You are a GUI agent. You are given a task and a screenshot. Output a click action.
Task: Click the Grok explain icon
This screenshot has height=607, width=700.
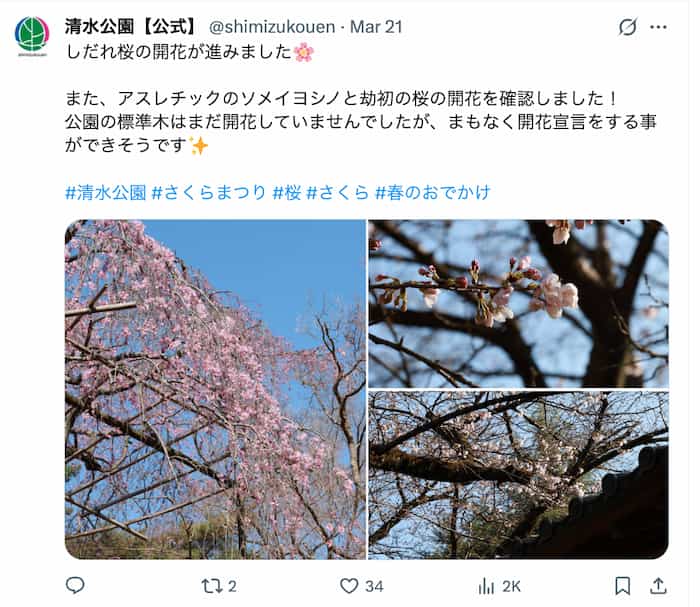(627, 27)
